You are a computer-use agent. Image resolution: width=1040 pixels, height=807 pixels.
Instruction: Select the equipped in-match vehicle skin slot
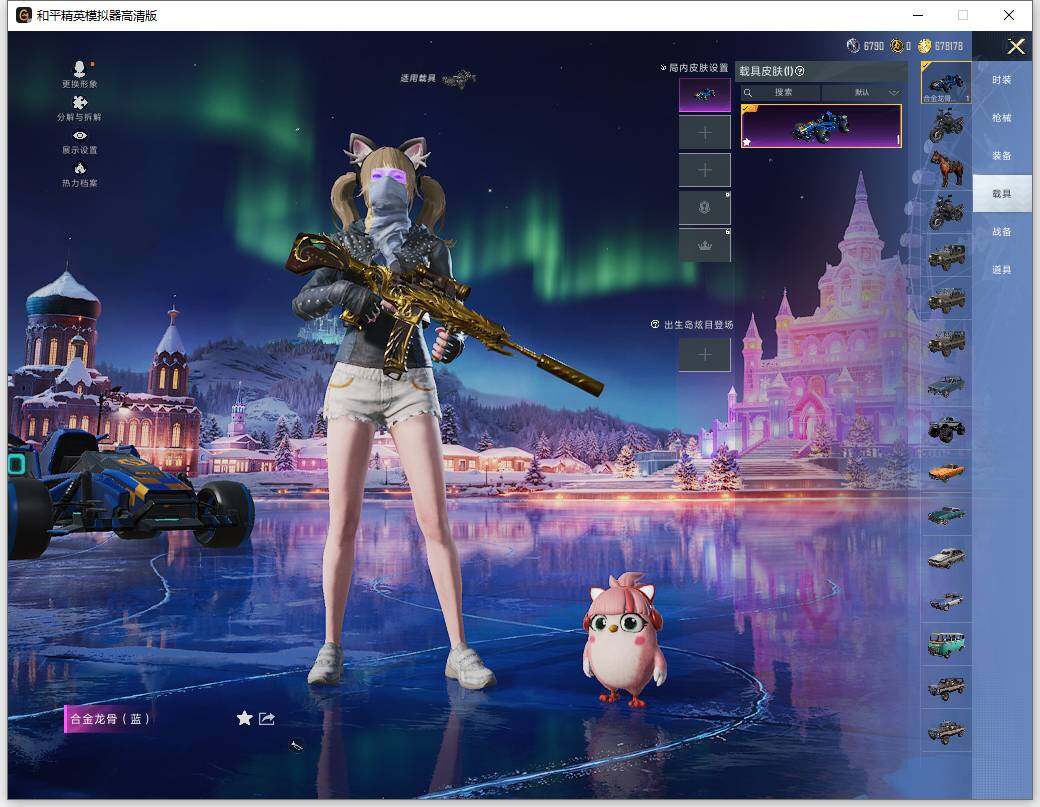click(704, 95)
